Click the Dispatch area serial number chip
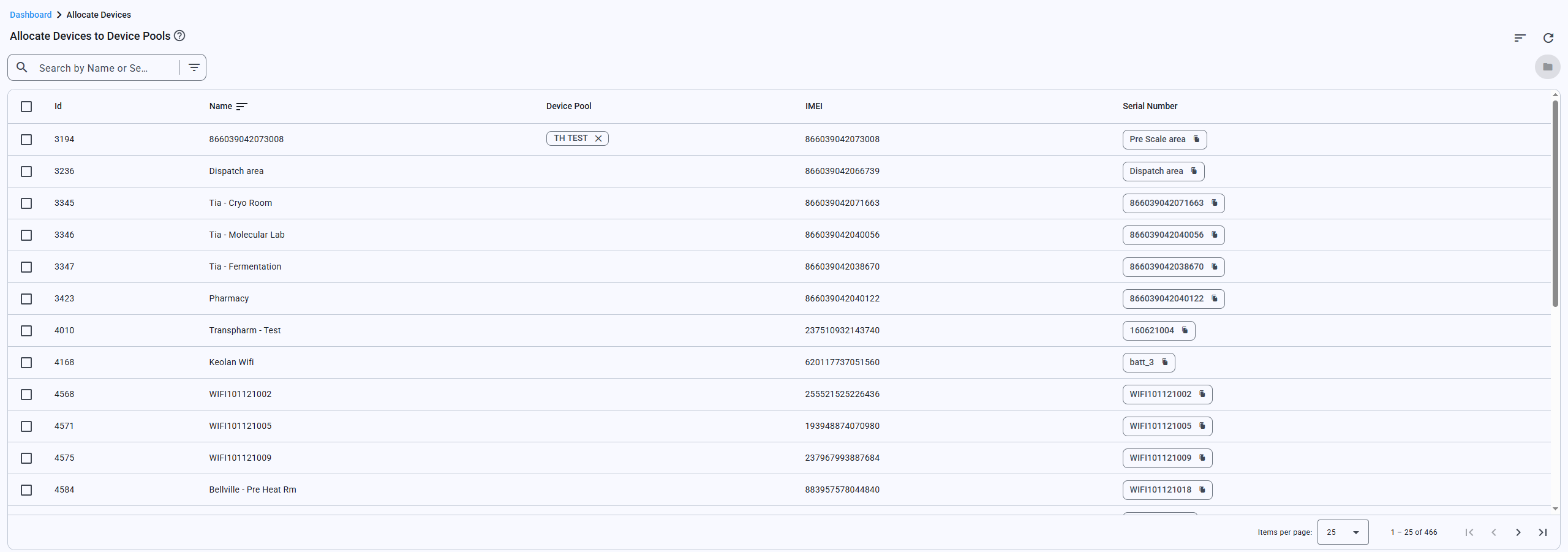This screenshot has height=552, width=1568. click(1156, 172)
